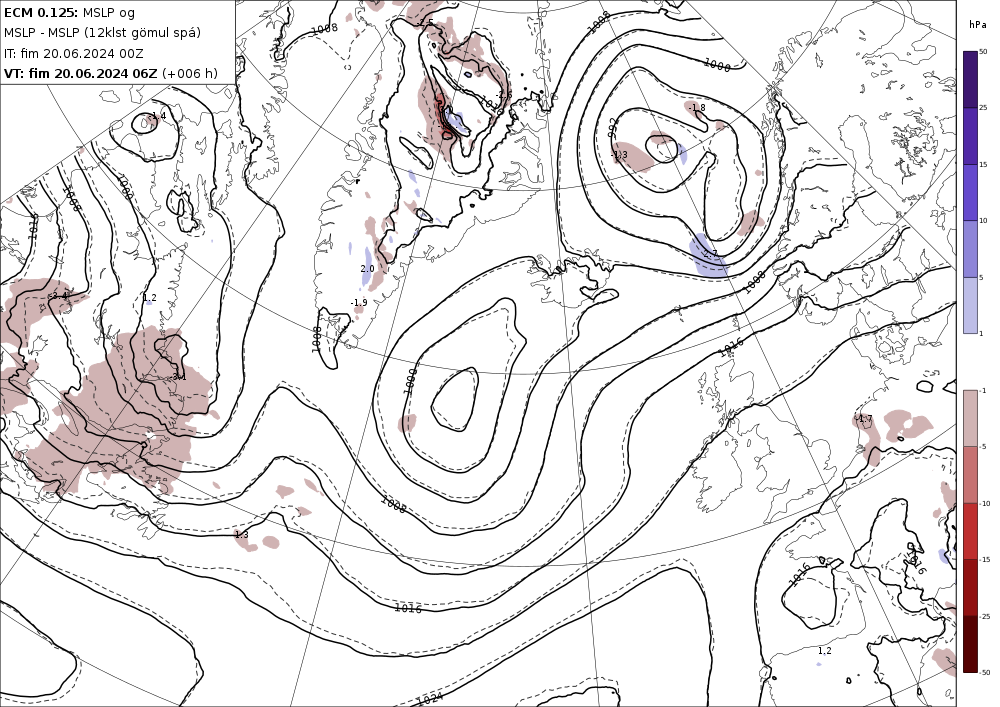Click the 'MSLP - MSLP (12klst gömul spá)' line

[x=102, y=33]
